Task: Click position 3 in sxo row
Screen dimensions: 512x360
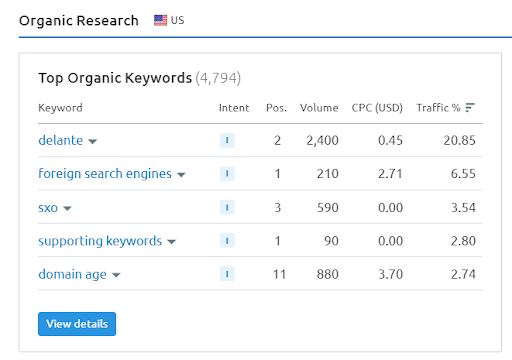Action: tap(277, 208)
